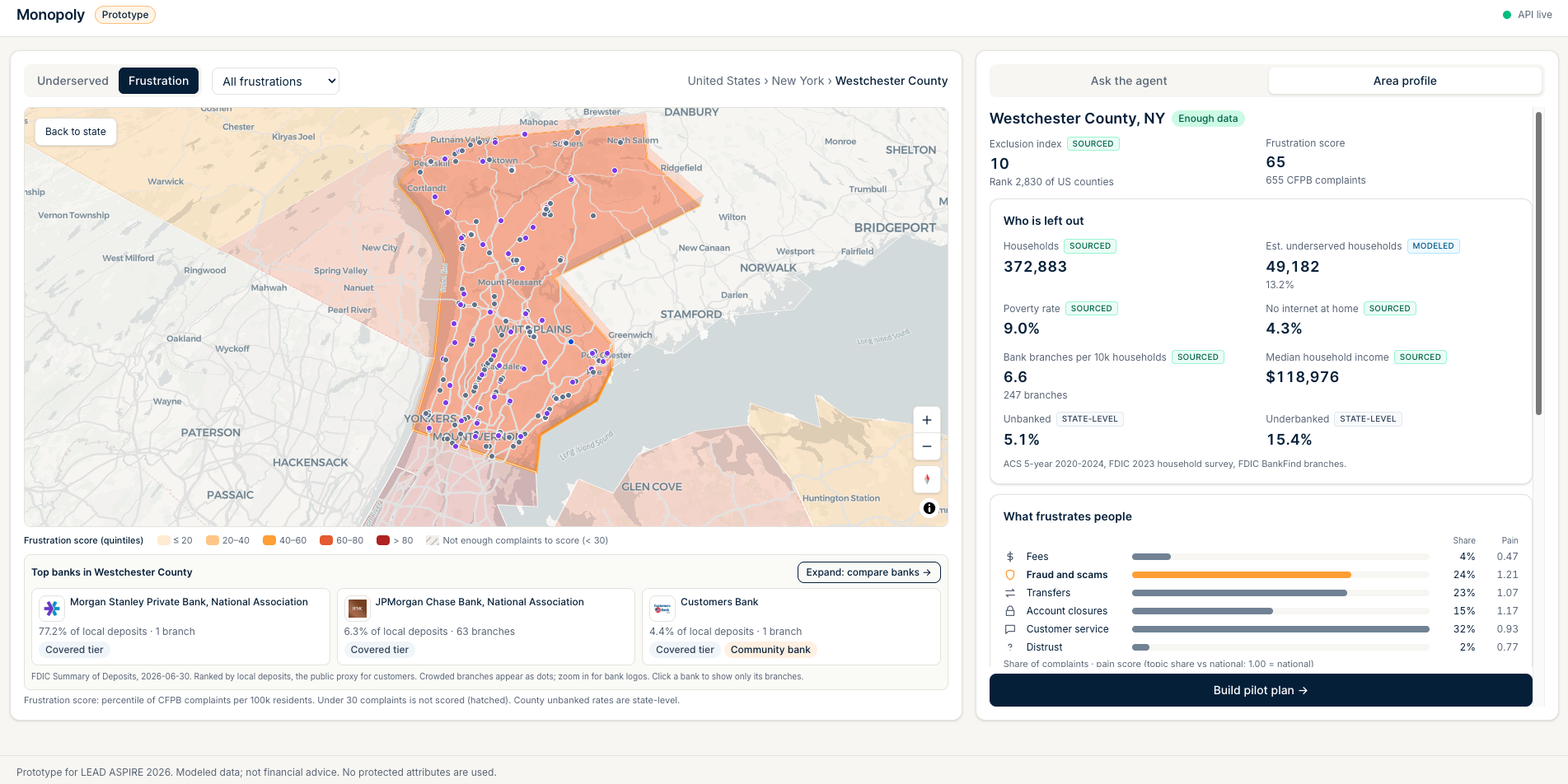This screenshot has width=1568, height=784.
Task: Click the Enough data badge
Action: point(1208,119)
